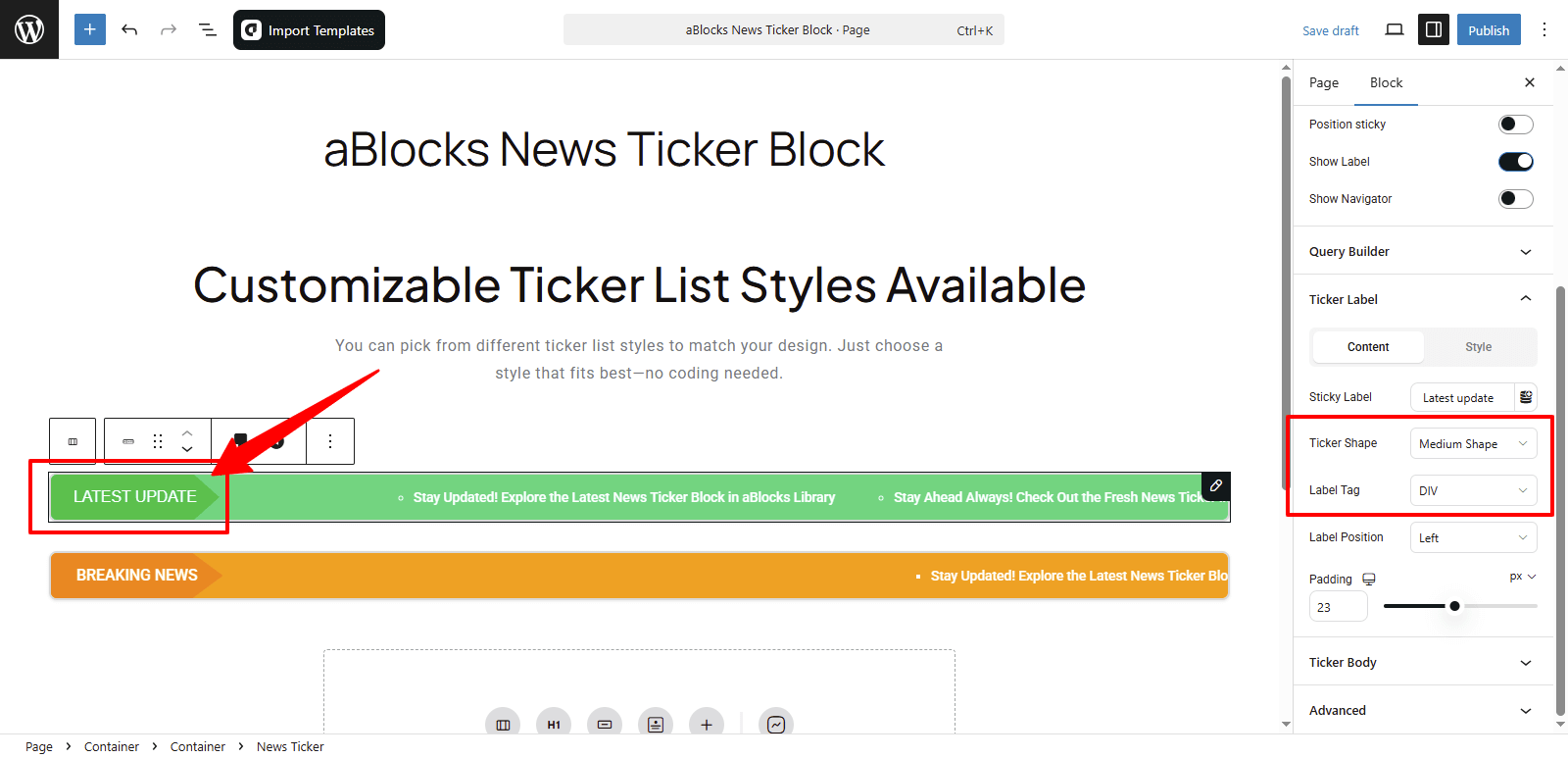
Task: Click the first Container breadcrumb
Action: pyautogui.click(x=112, y=746)
